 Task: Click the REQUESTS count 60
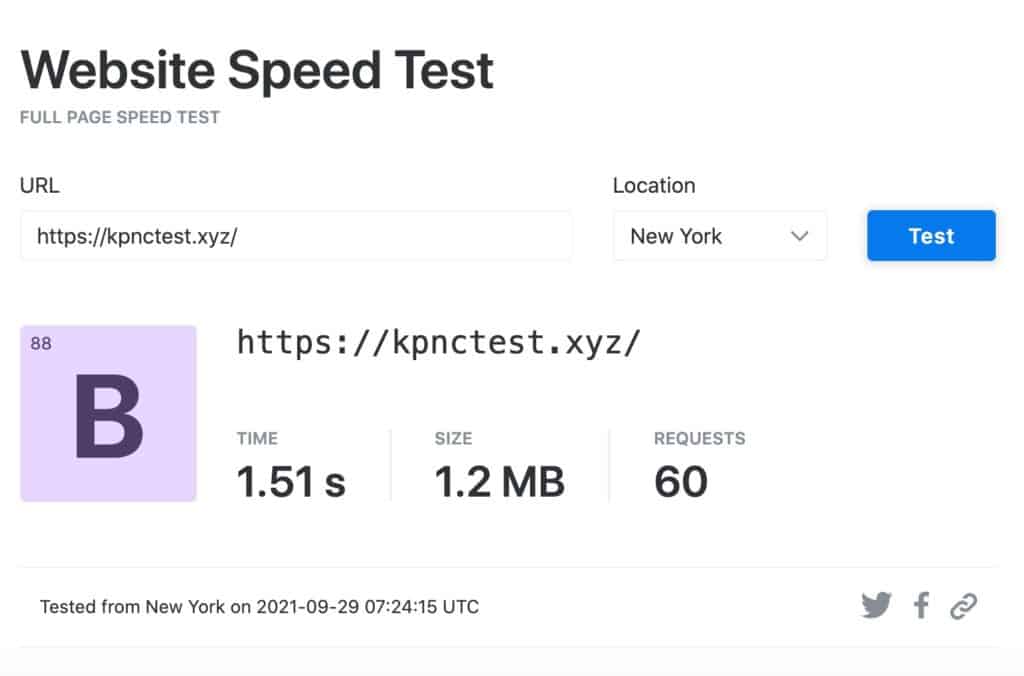682,481
